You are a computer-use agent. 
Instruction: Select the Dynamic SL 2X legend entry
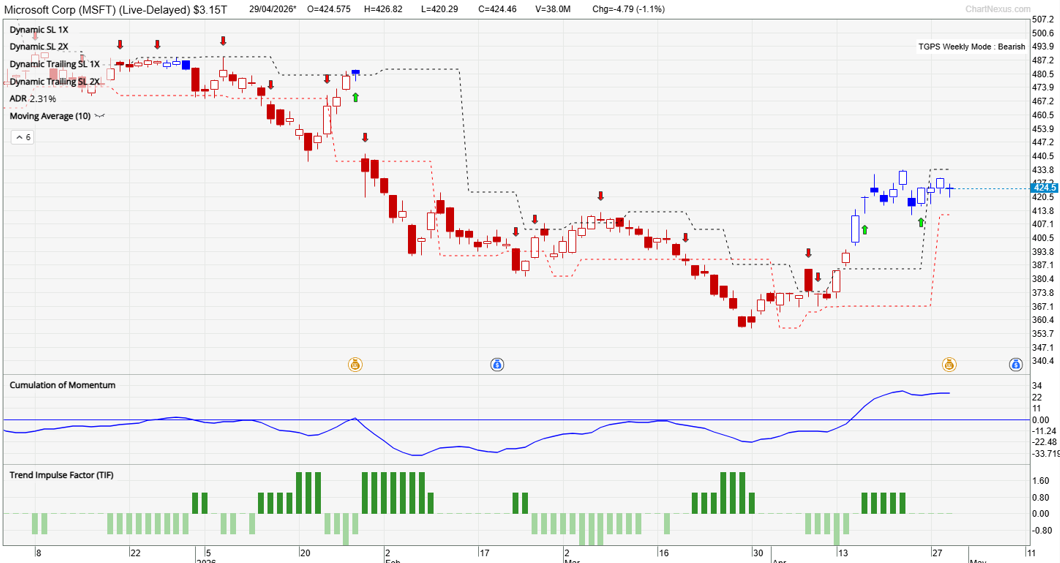click(39, 47)
